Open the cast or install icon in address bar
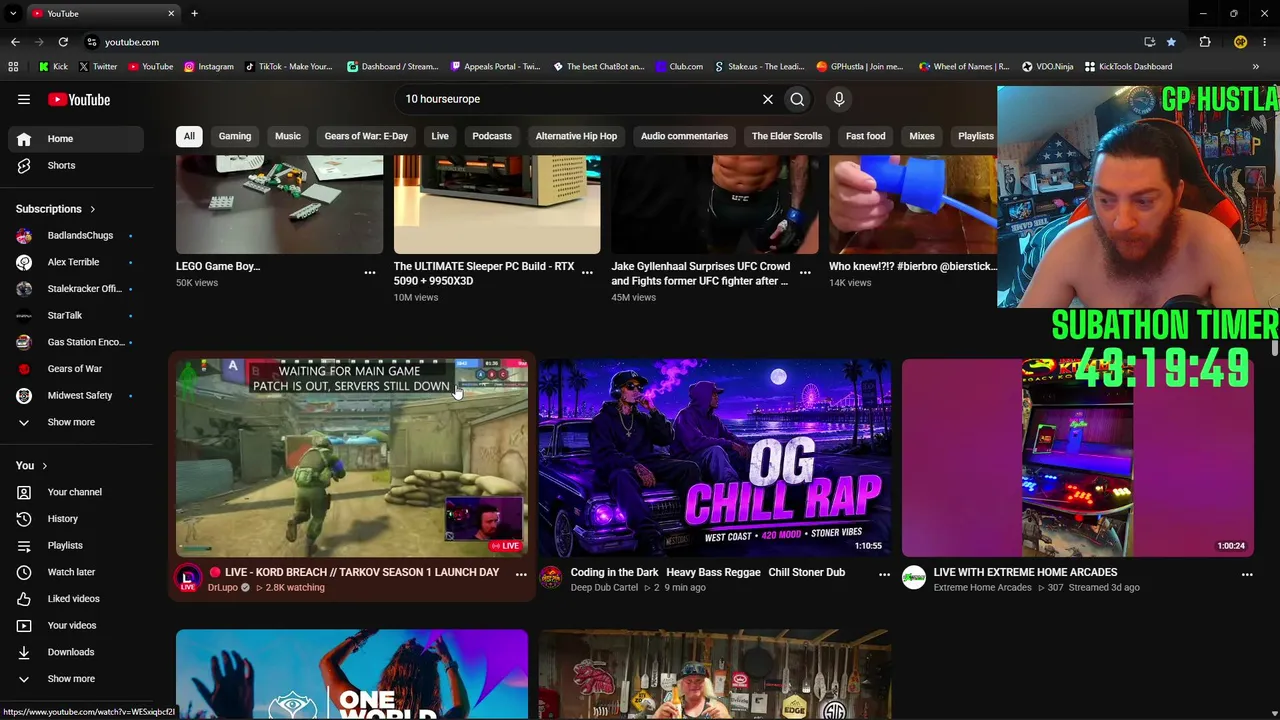1280x720 pixels. coord(1149,42)
